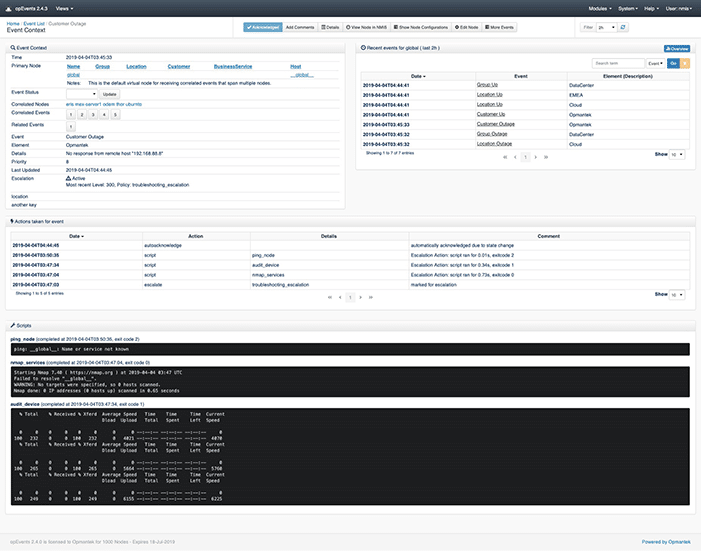
Task: Go to the Event List breadcrumb
Action: point(34,24)
